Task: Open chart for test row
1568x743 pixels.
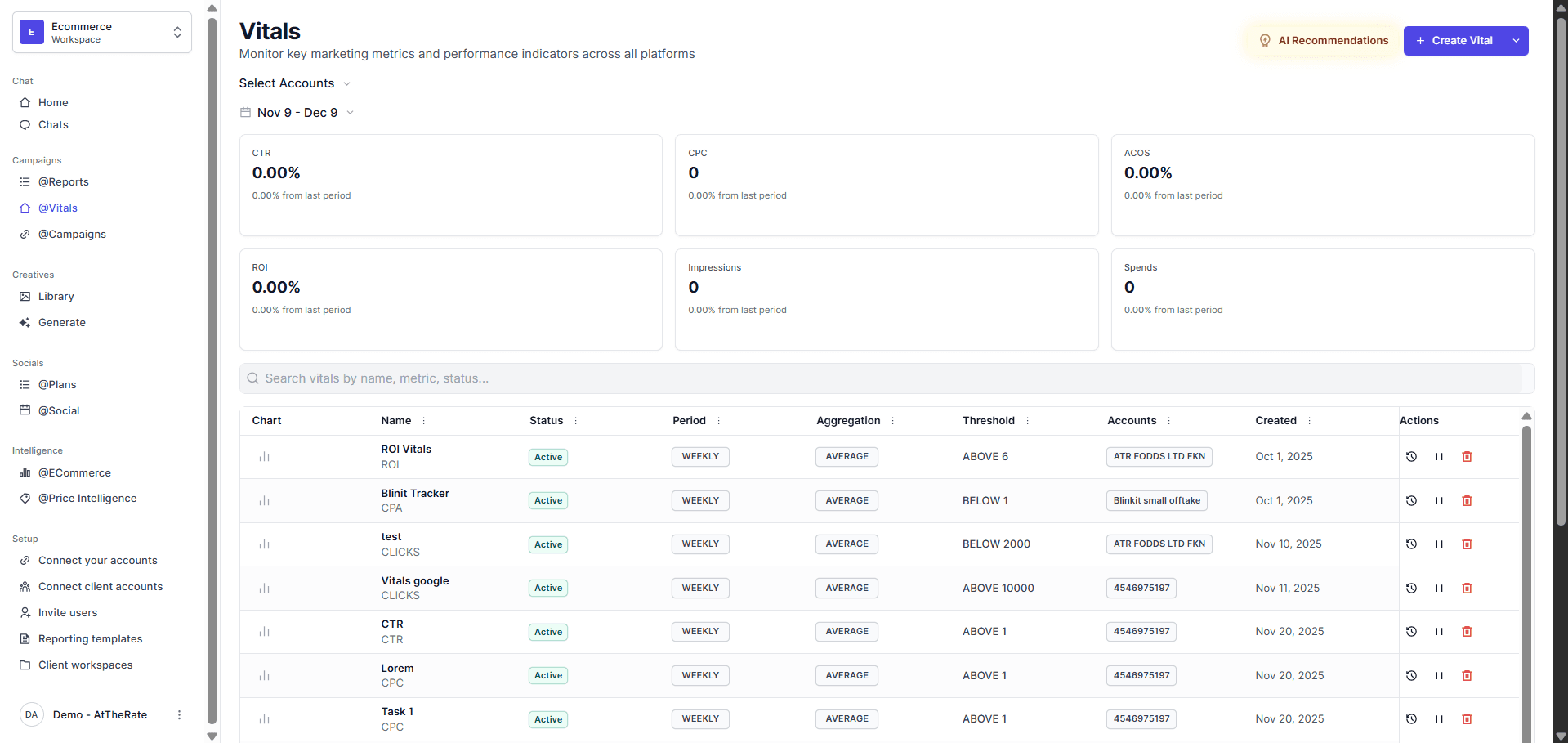Action: click(x=264, y=544)
